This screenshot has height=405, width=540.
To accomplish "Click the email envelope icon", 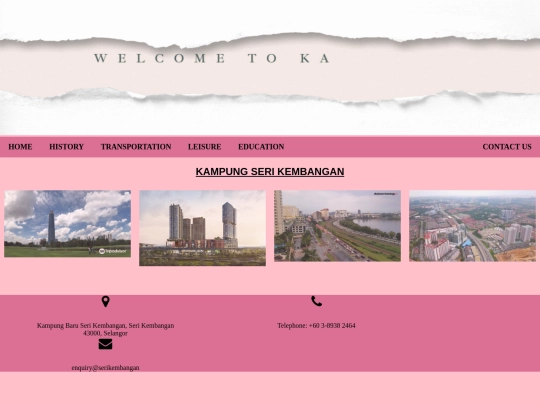I will pos(105,344).
